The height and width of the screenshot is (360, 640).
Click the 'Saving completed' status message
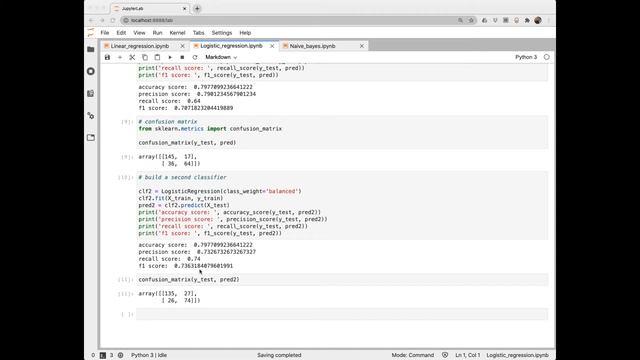(x=279, y=355)
